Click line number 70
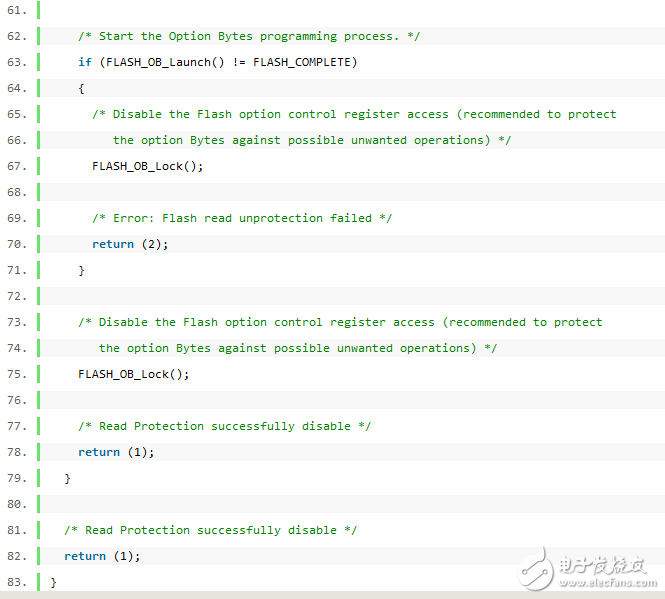Image resolution: width=665 pixels, height=599 pixels. (16, 244)
